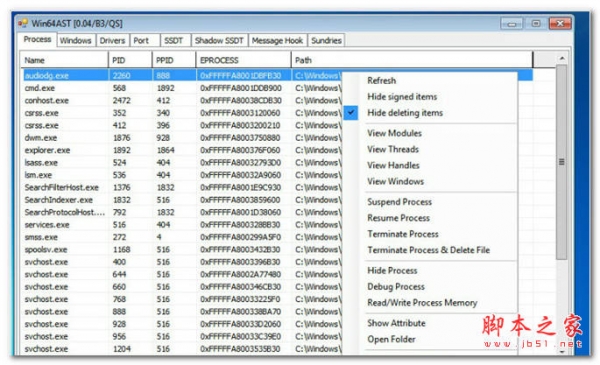Toggle Hide signed items option
Viewport: 600px width, 365px height.
402,97
